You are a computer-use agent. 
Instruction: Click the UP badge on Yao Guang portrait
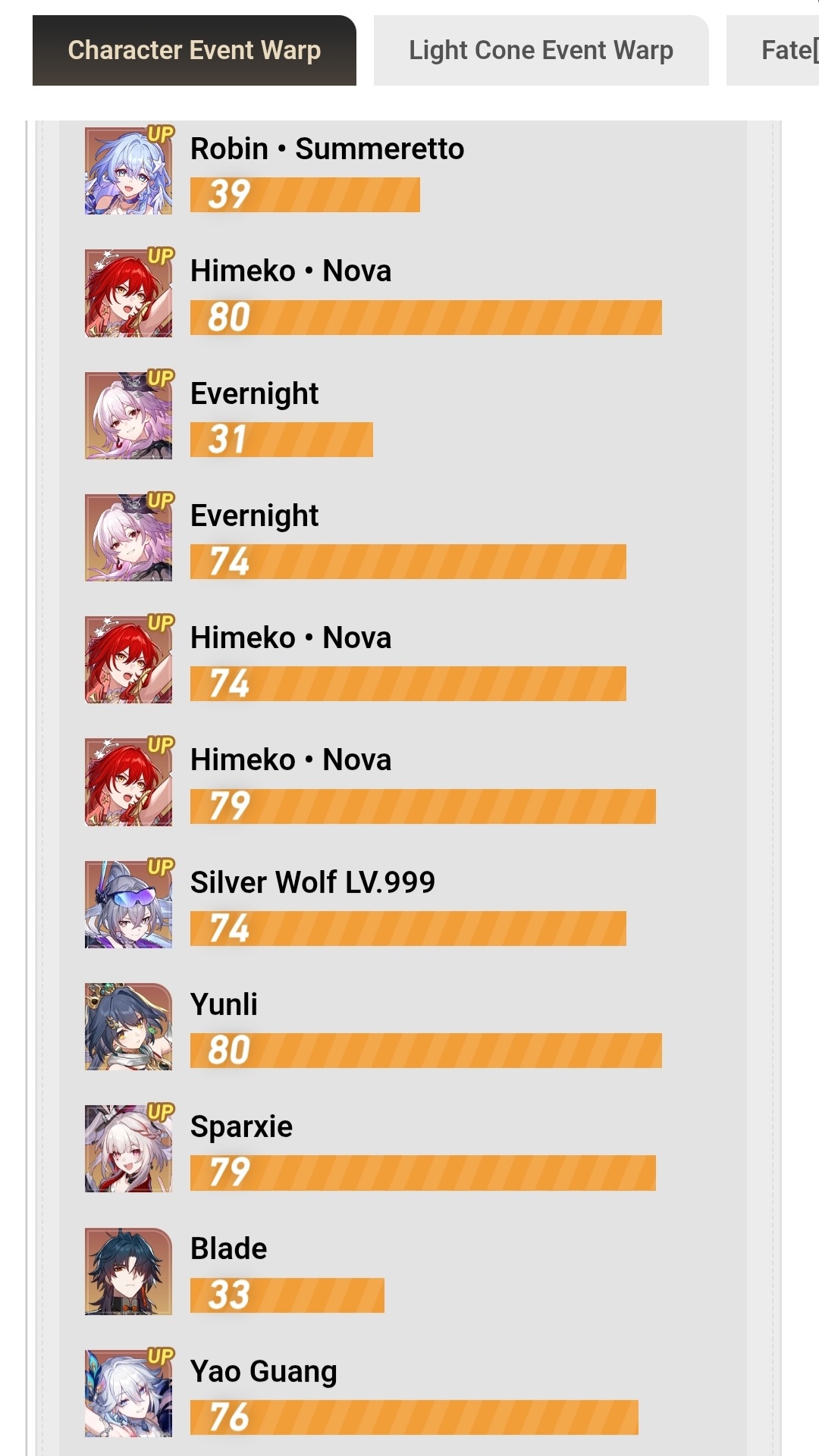pos(161,1356)
